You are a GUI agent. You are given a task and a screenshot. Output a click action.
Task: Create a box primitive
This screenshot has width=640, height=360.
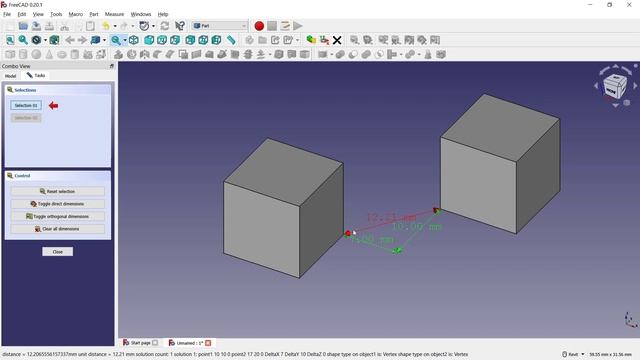pos(10,54)
